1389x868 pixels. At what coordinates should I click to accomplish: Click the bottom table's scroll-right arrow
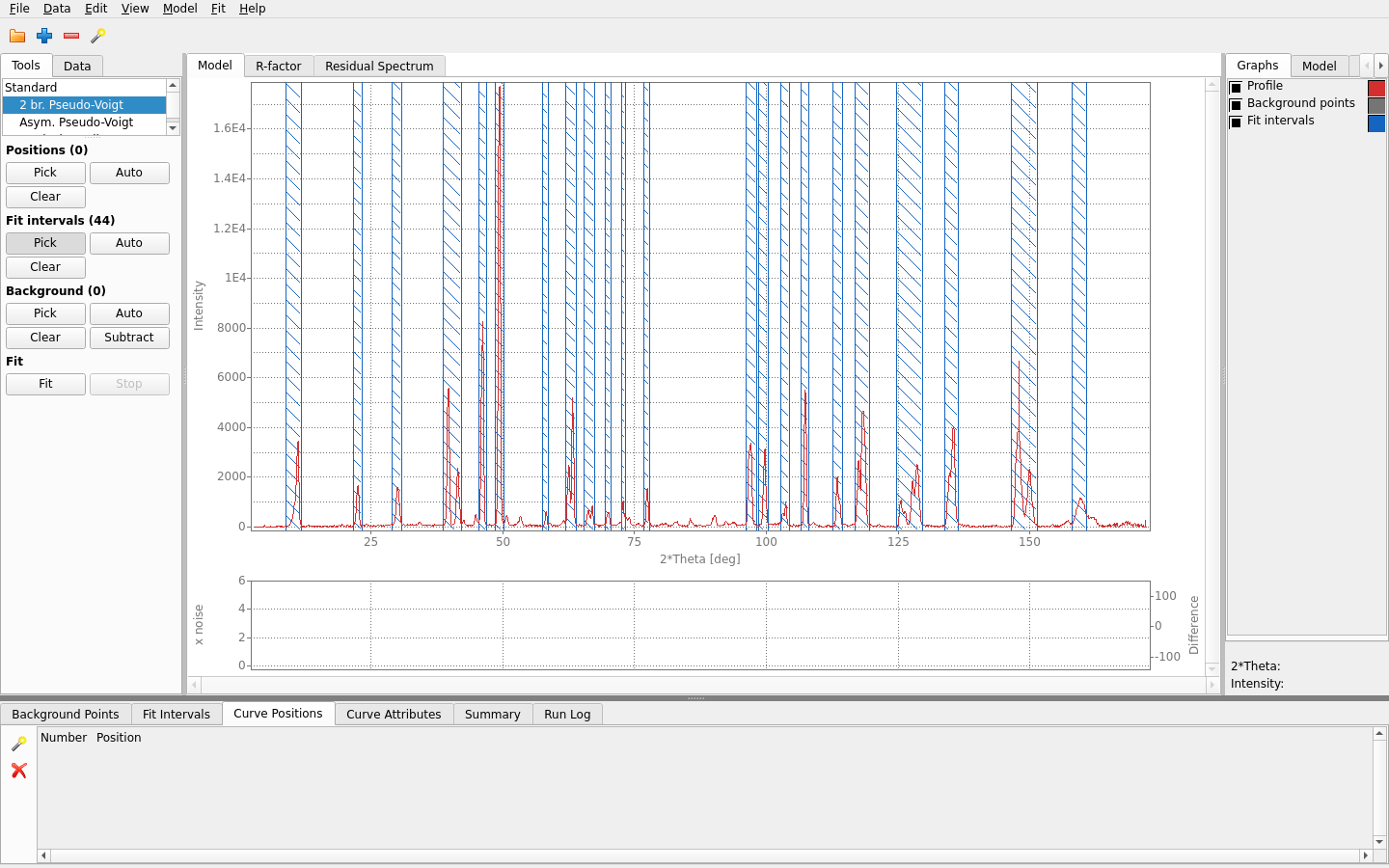click(1365, 855)
